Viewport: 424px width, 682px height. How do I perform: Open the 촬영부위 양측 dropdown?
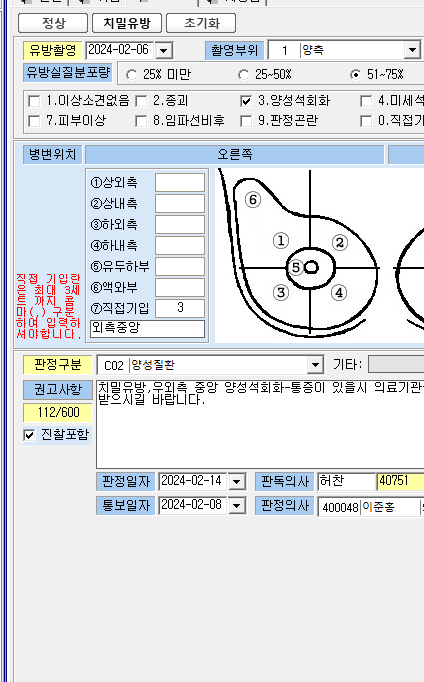(x=411, y=50)
